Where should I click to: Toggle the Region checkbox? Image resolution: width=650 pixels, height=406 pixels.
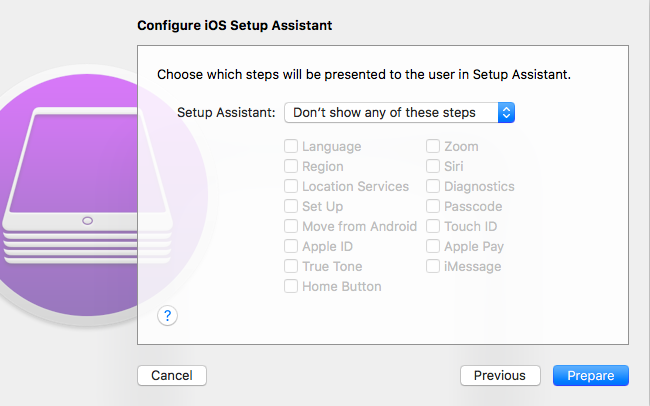tap(291, 167)
